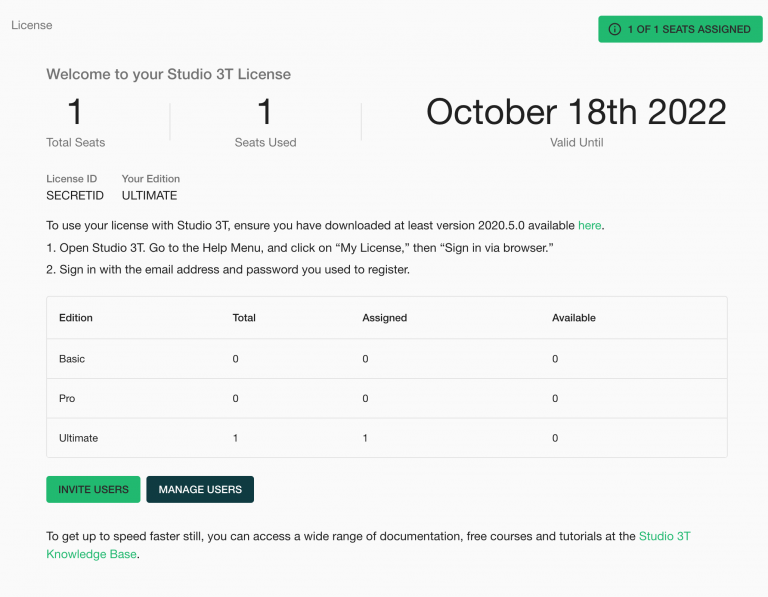Click the Assigned column header
This screenshot has width=768, height=597.
pyautogui.click(x=384, y=318)
